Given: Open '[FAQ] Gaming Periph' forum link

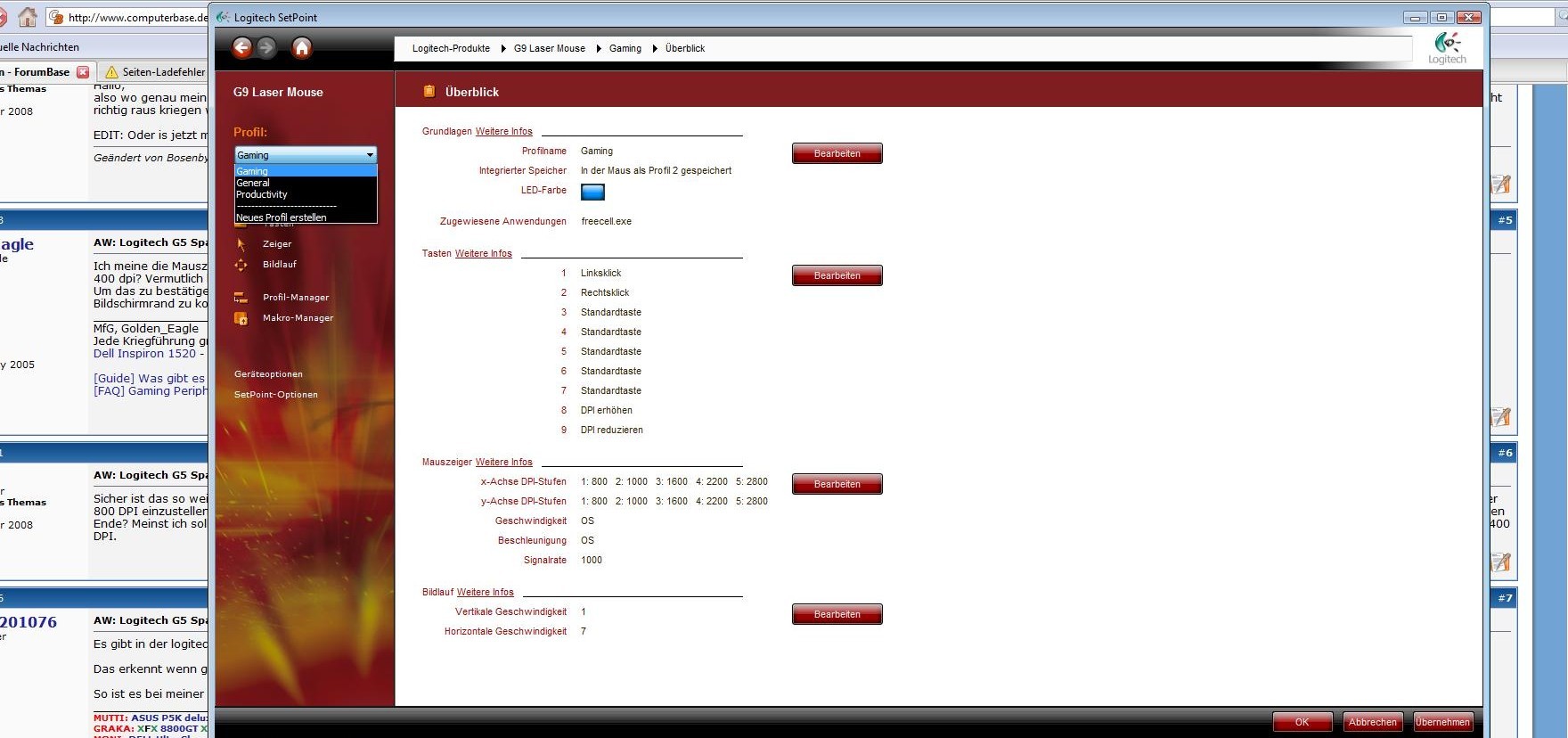Looking at the screenshot, I should 150,390.
